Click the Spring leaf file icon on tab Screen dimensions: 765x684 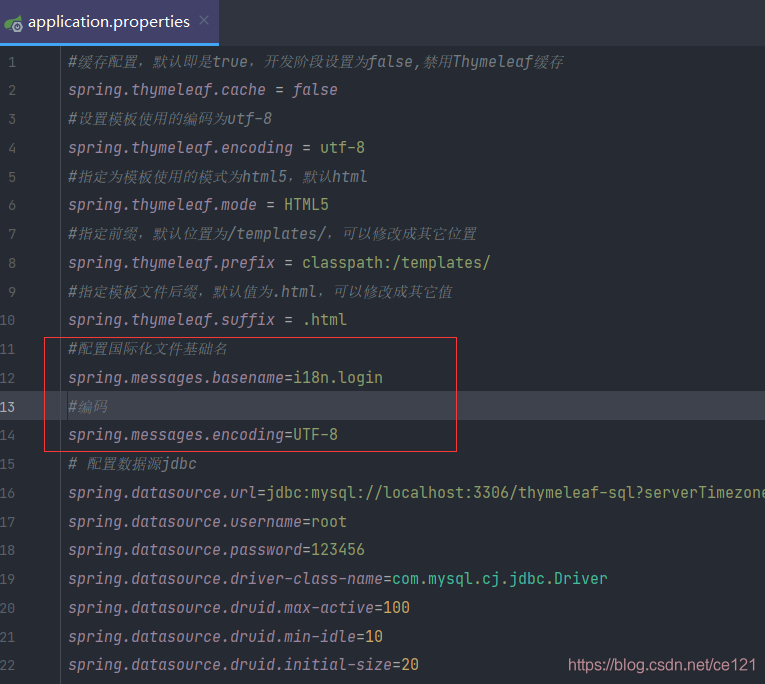point(14,23)
